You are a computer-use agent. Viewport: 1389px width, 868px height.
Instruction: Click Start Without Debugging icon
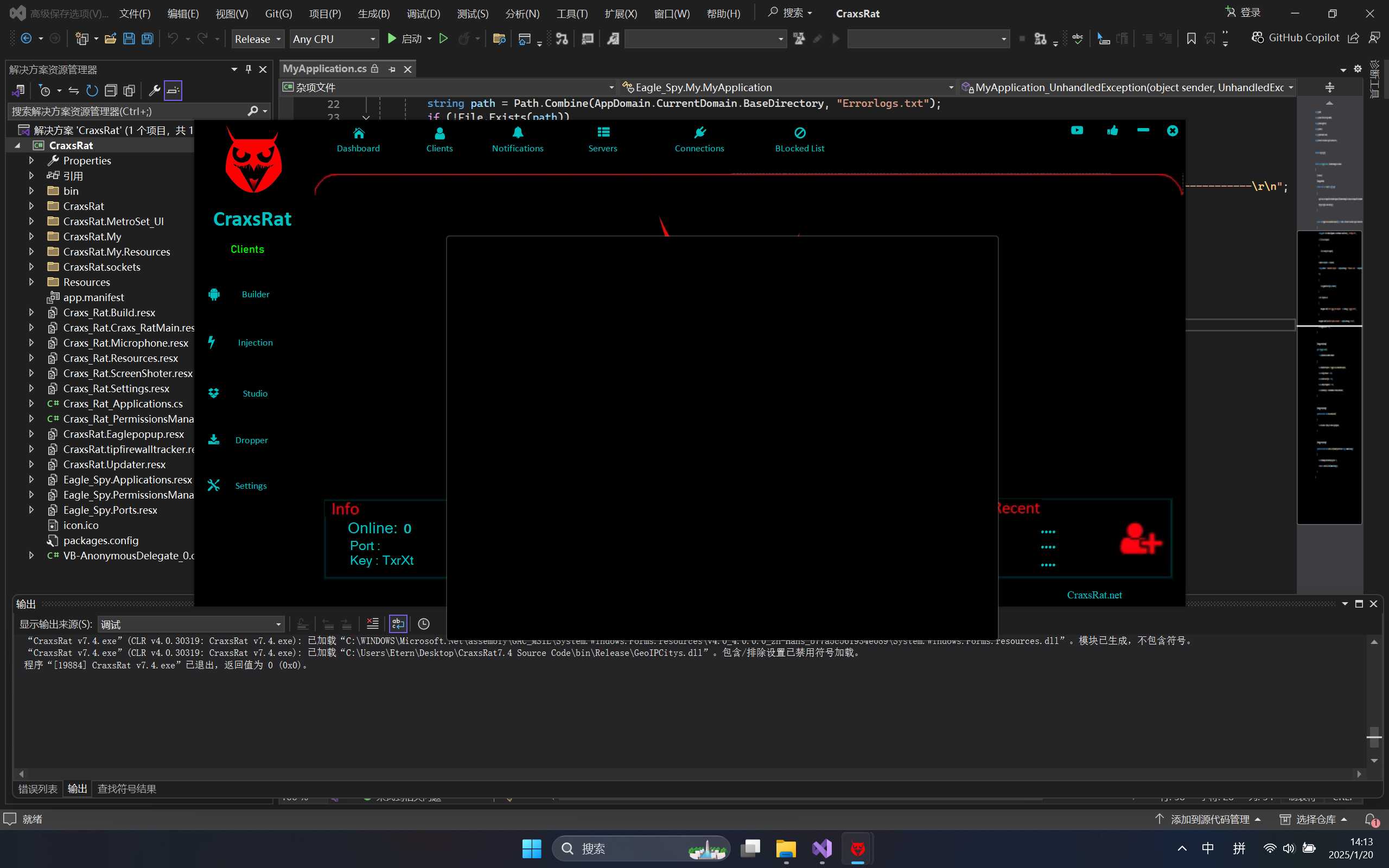pos(444,39)
